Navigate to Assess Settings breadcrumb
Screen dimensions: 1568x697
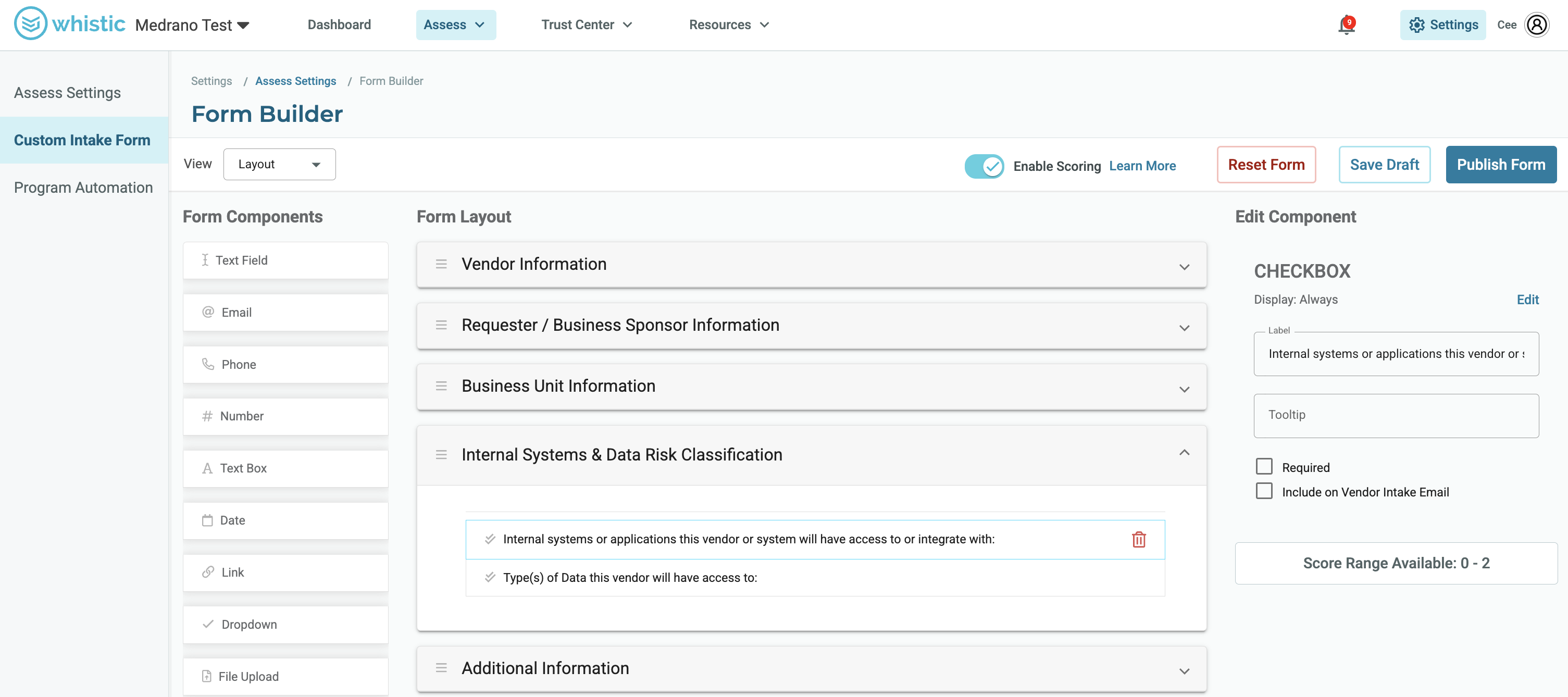click(x=295, y=81)
